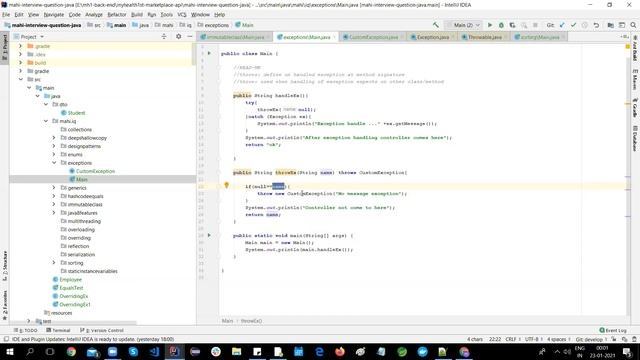This screenshot has width=640, height=360.
Task: Switch to CustomException.java editor tab
Action: (x=373, y=37)
